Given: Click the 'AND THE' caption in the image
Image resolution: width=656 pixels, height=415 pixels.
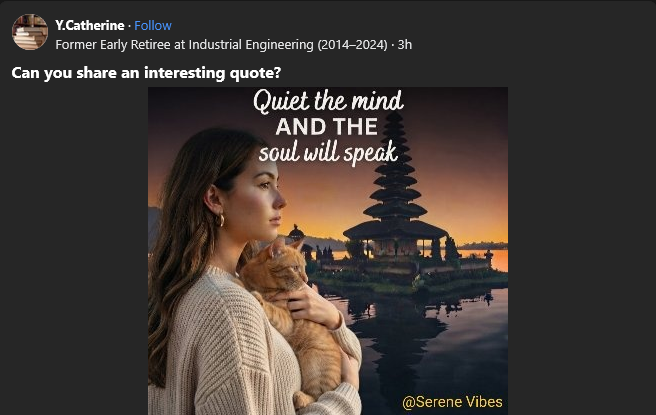Looking at the screenshot, I should tap(326, 127).
